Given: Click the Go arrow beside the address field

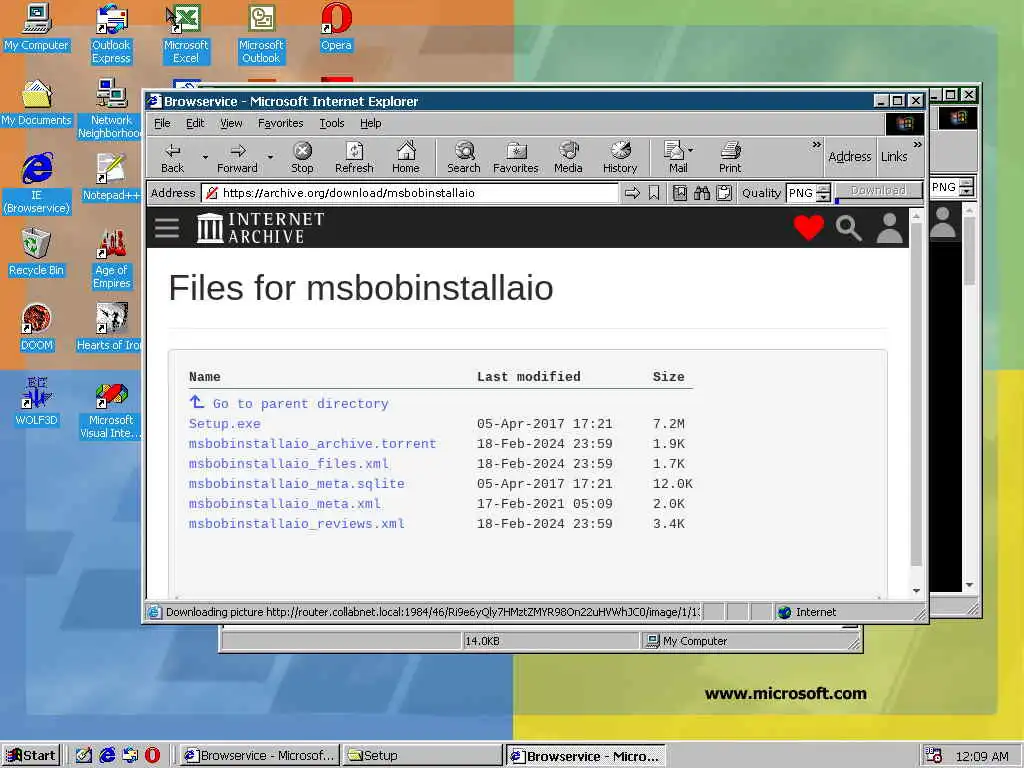Looking at the screenshot, I should click(632, 193).
